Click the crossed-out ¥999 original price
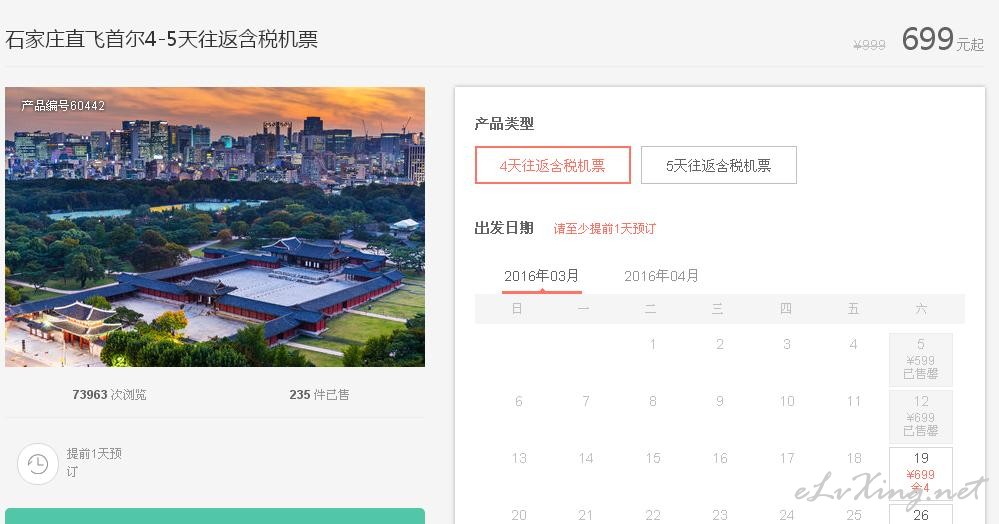 (870, 45)
